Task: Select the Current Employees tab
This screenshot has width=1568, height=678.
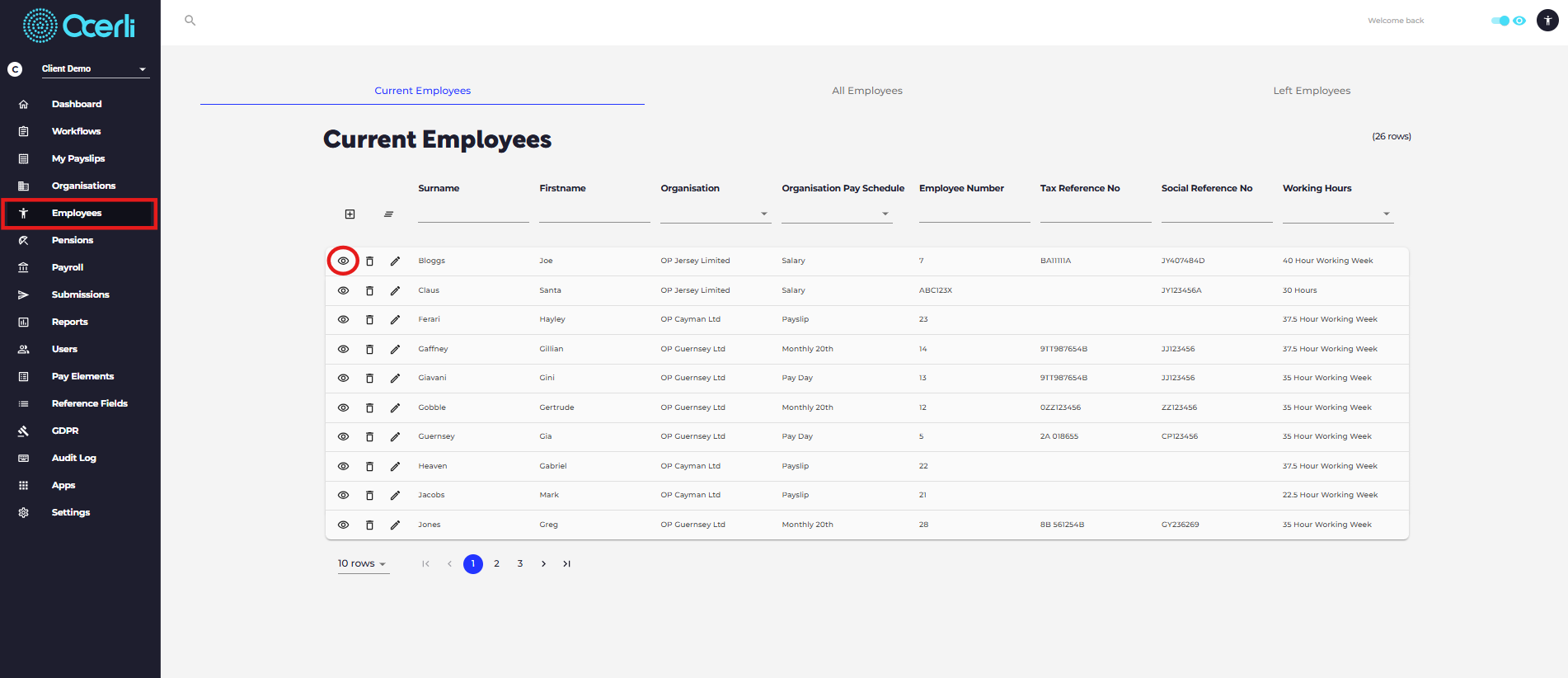Action: (422, 91)
